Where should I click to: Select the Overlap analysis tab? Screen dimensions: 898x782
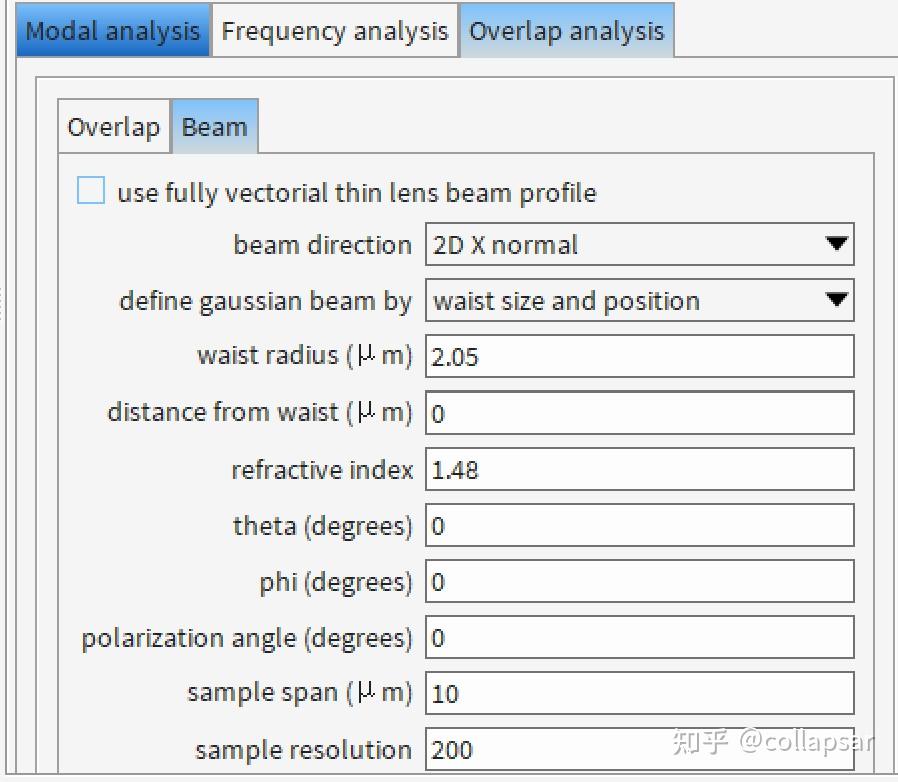566,30
